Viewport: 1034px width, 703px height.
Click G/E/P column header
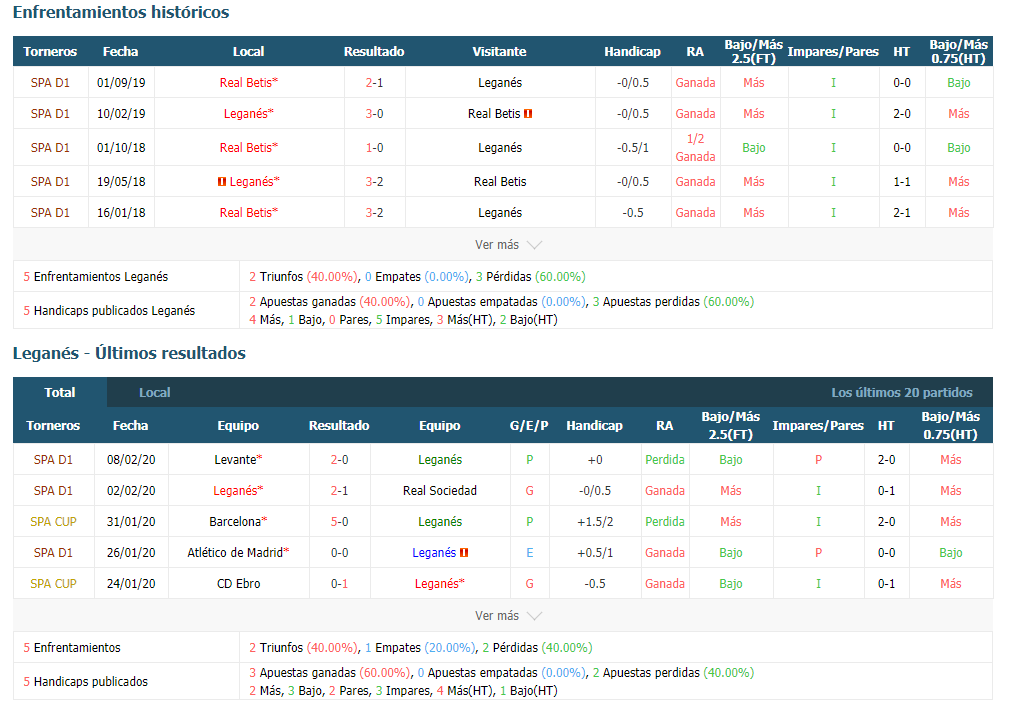pyautogui.click(x=529, y=425)
